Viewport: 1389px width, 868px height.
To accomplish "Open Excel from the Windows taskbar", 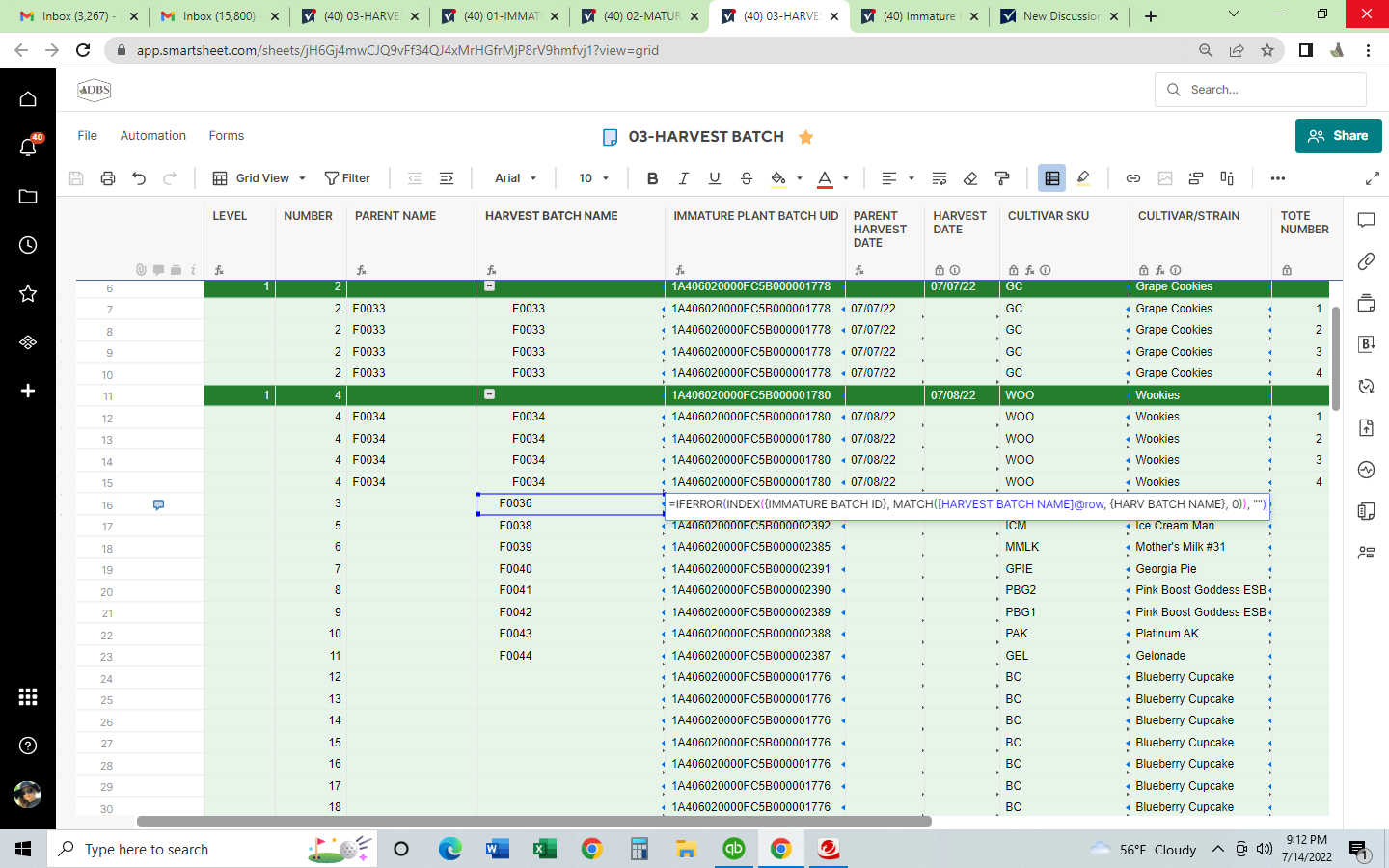I will pyautogui.click(x=544, y=849).
